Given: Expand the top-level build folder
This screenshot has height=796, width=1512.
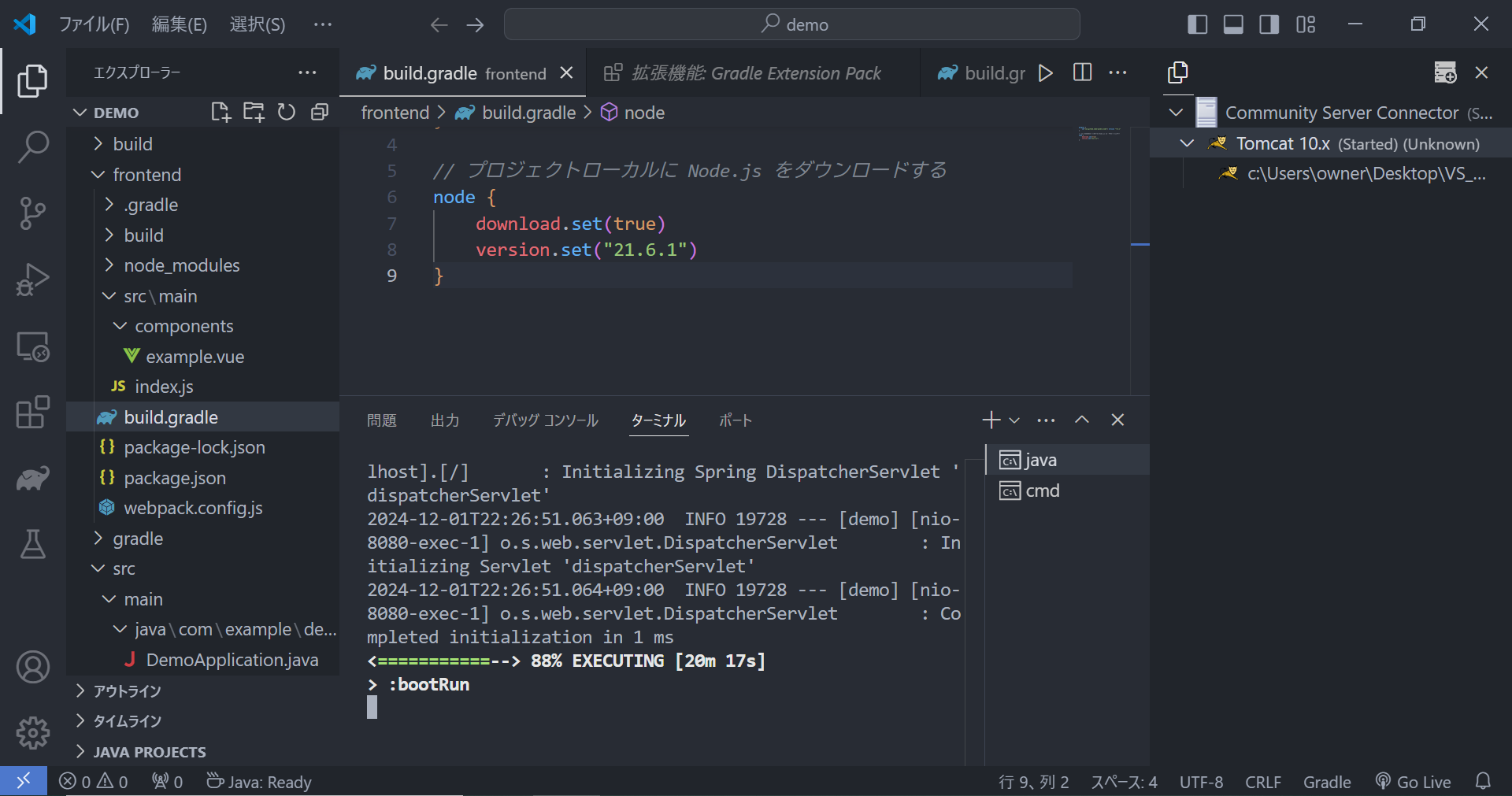Looking at the screenshot, I should 202,144.
